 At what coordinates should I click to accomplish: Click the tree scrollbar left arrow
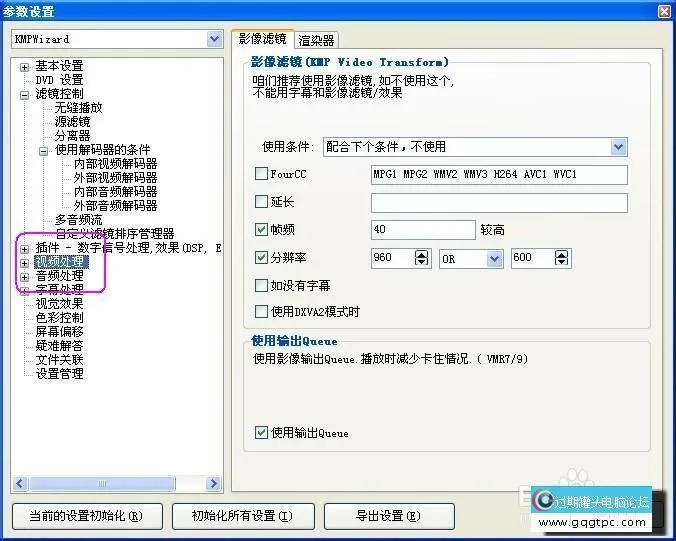pyautogui.click(x=20, y=484)
